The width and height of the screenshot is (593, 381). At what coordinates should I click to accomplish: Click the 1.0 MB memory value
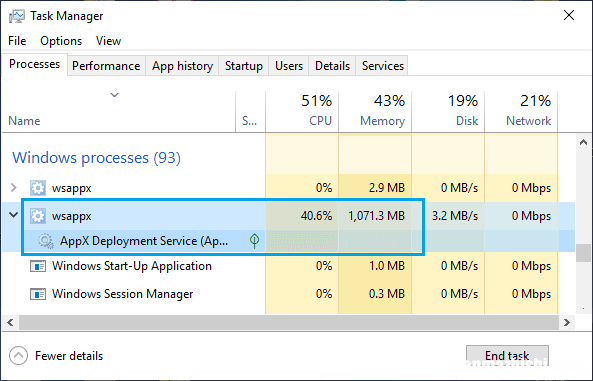pos(387,266)
